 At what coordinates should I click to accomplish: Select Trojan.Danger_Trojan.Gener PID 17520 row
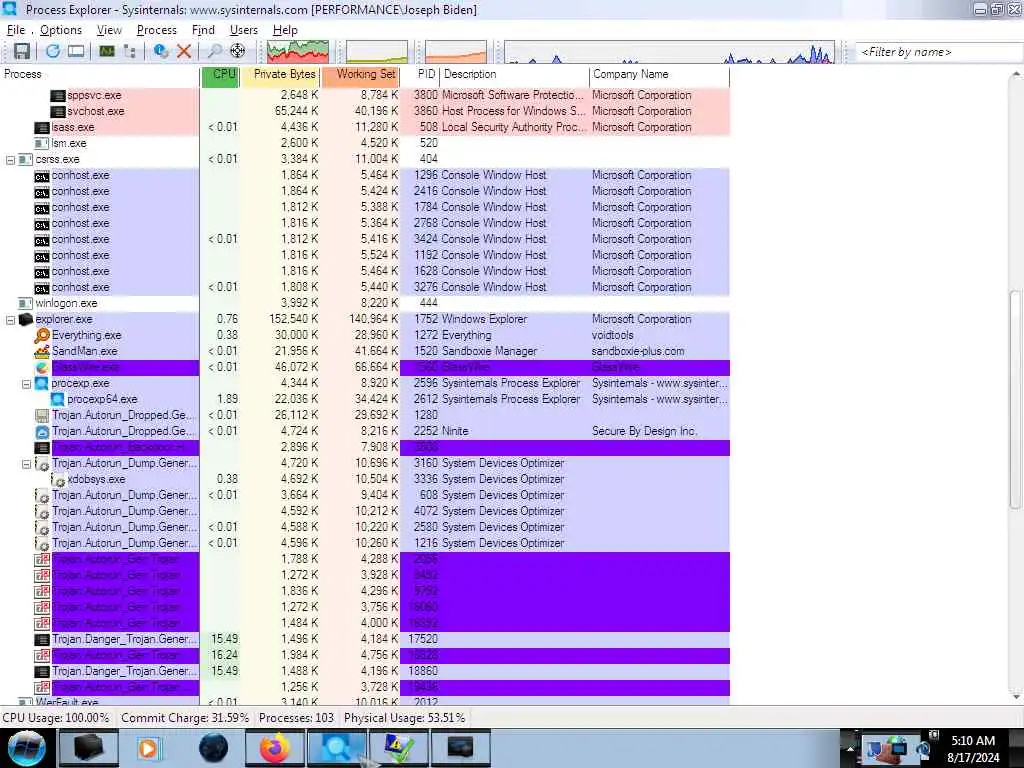(x=364, y=639)
